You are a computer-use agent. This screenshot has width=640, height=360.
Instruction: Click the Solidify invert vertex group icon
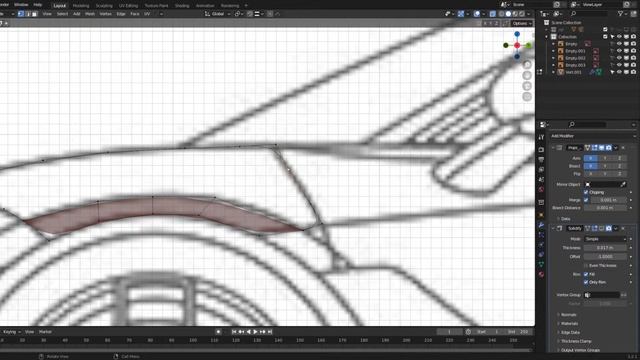(624, 295)
